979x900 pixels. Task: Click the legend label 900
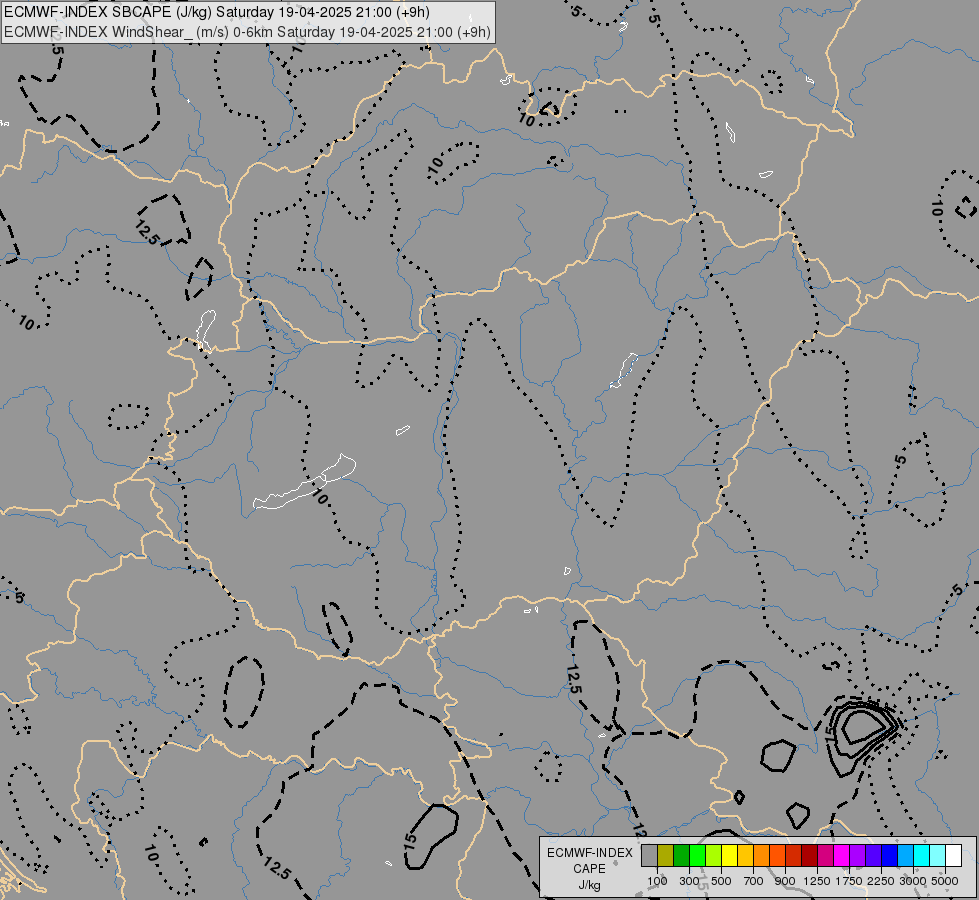coord(785,881)
